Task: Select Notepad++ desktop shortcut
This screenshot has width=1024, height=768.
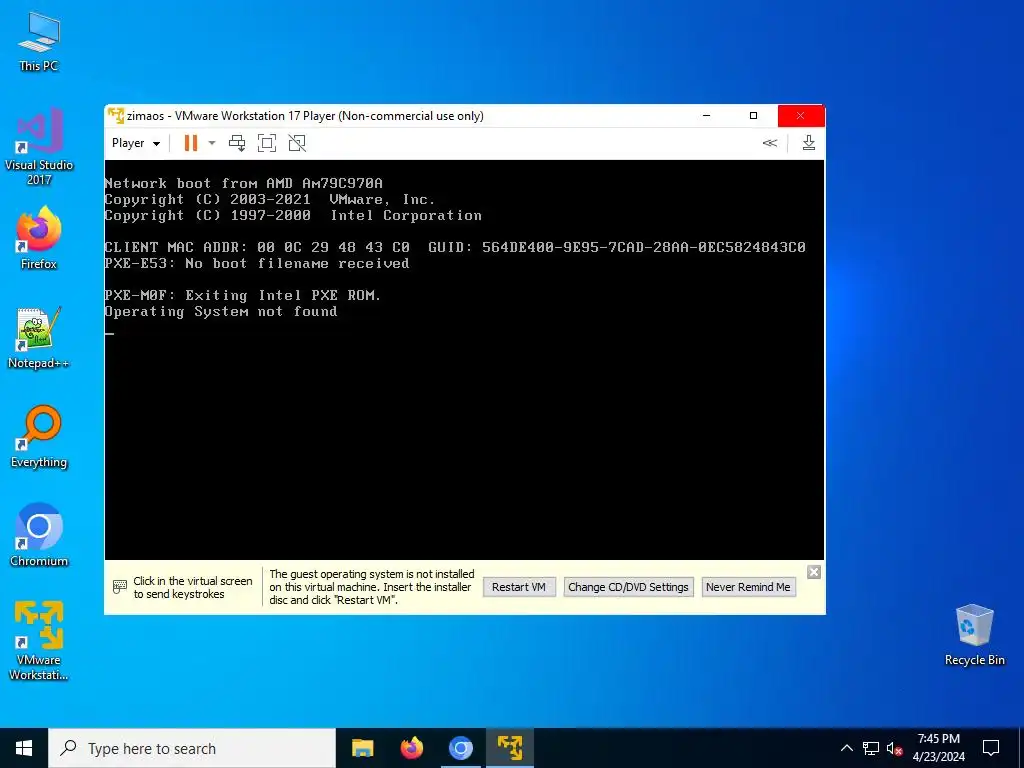Action: coord(39,338)
